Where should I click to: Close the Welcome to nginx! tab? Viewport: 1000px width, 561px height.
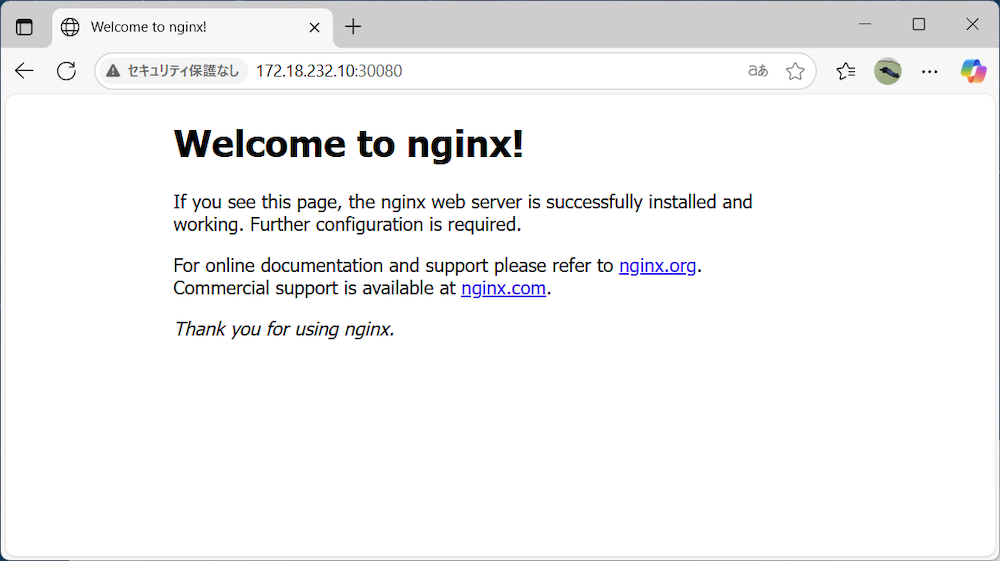[x=314, y=27]
